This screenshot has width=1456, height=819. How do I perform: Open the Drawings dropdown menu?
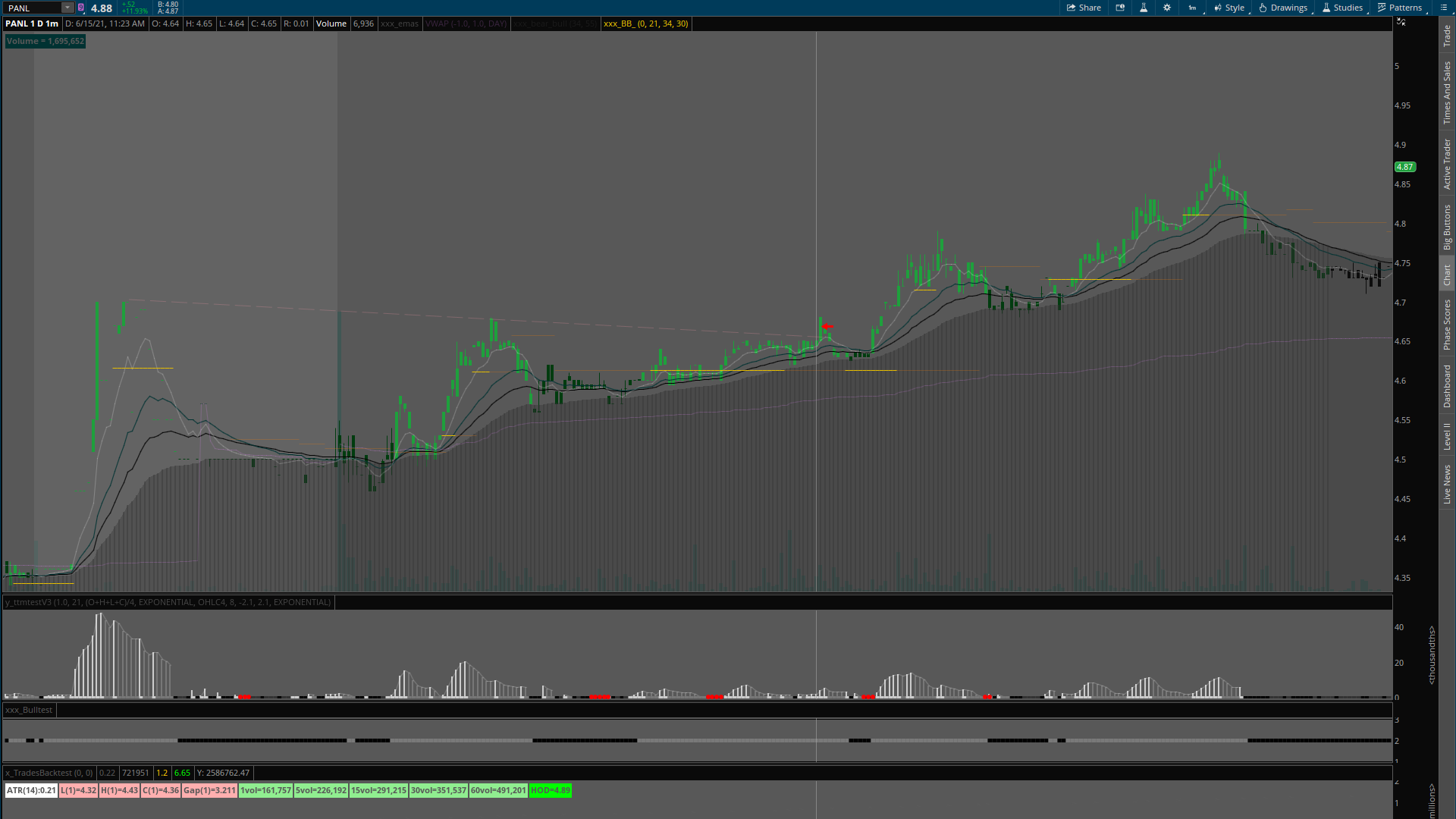click(x=1283, y=8)
